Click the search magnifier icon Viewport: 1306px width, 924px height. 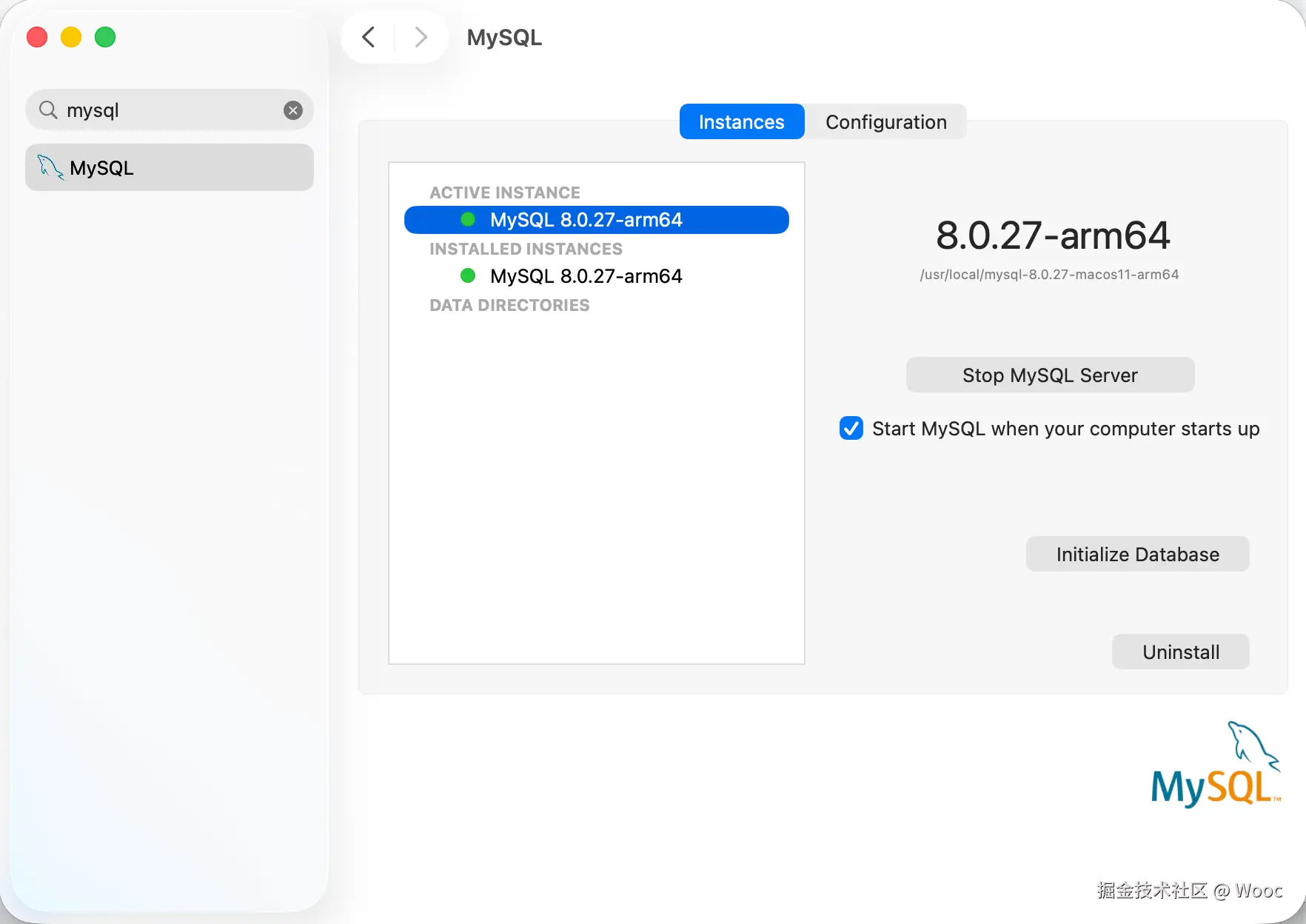pyautogui.click(x=48, y=110)
